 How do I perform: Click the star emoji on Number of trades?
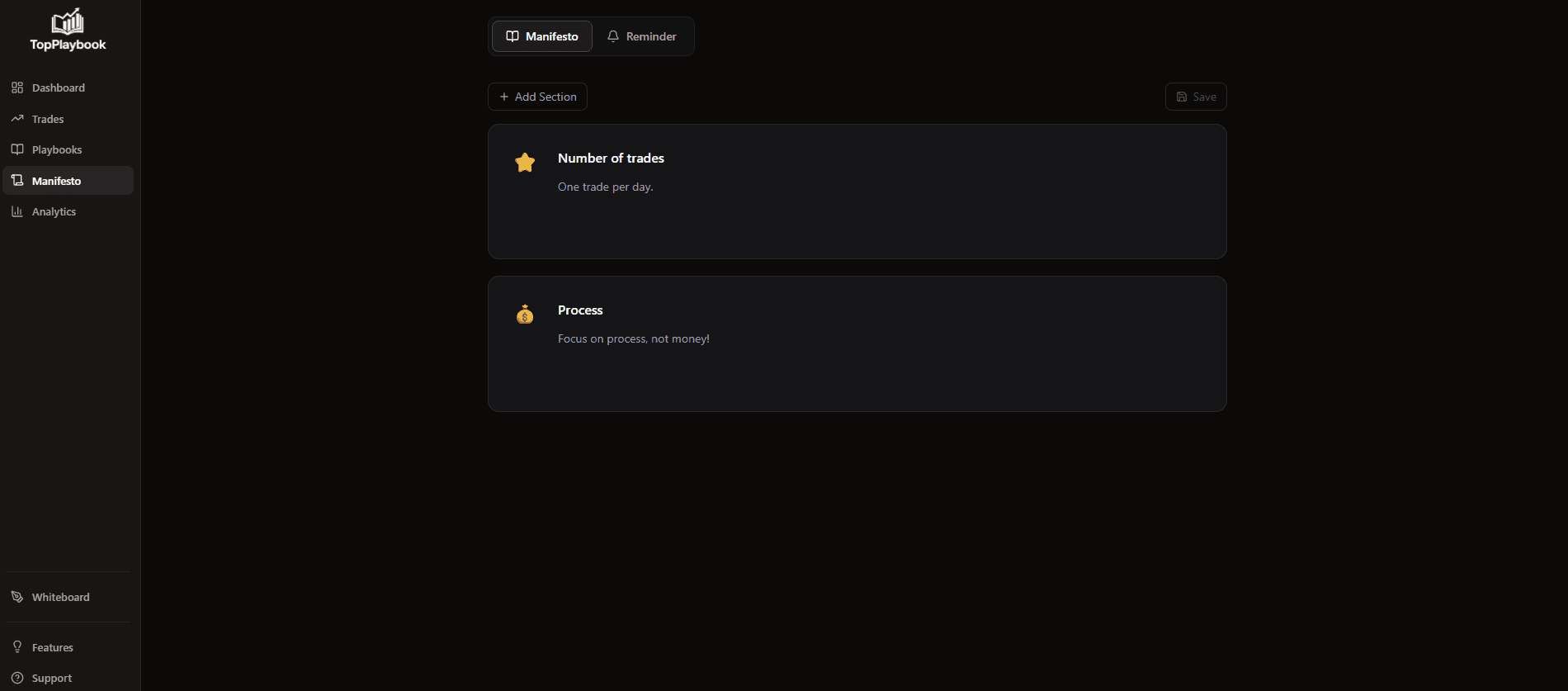pyautogui.click(x=525, y=162)
